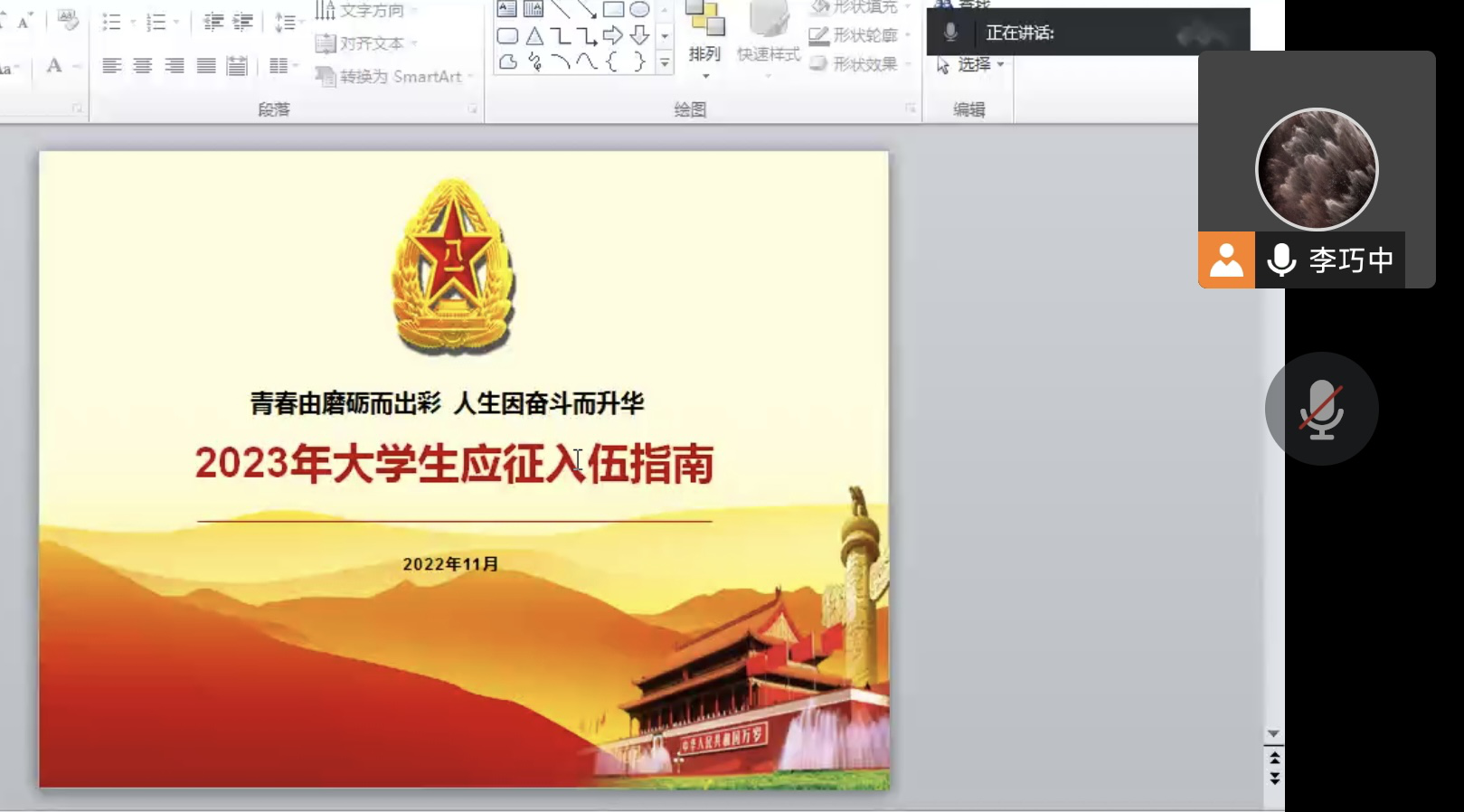The width and height of the screenshot is (1464, 812).
Task: Toggle 李巧中's microphone icon
Action: pyautogui.click(x=1281, y=260)
